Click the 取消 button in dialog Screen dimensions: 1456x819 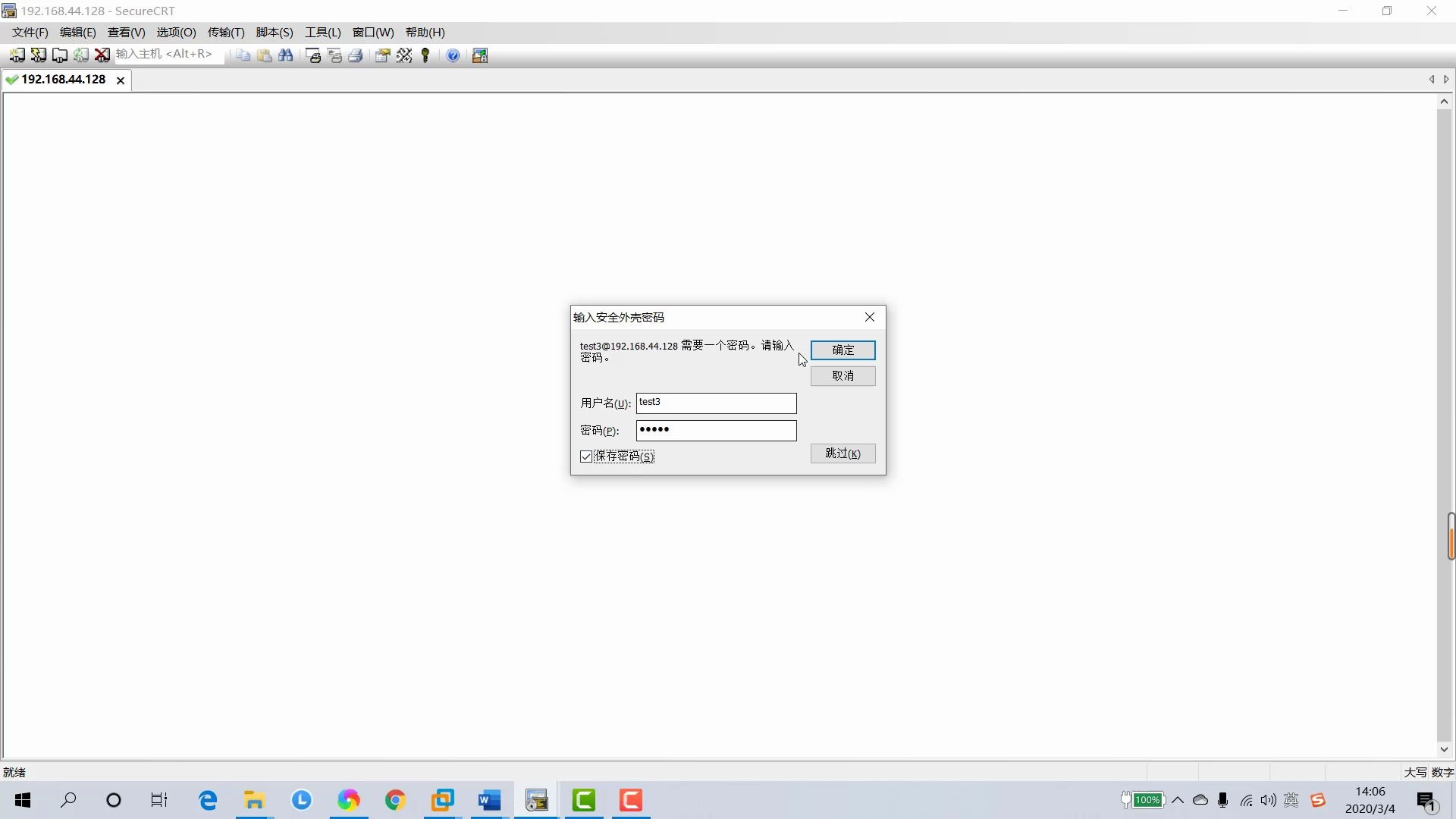(843, 376)
